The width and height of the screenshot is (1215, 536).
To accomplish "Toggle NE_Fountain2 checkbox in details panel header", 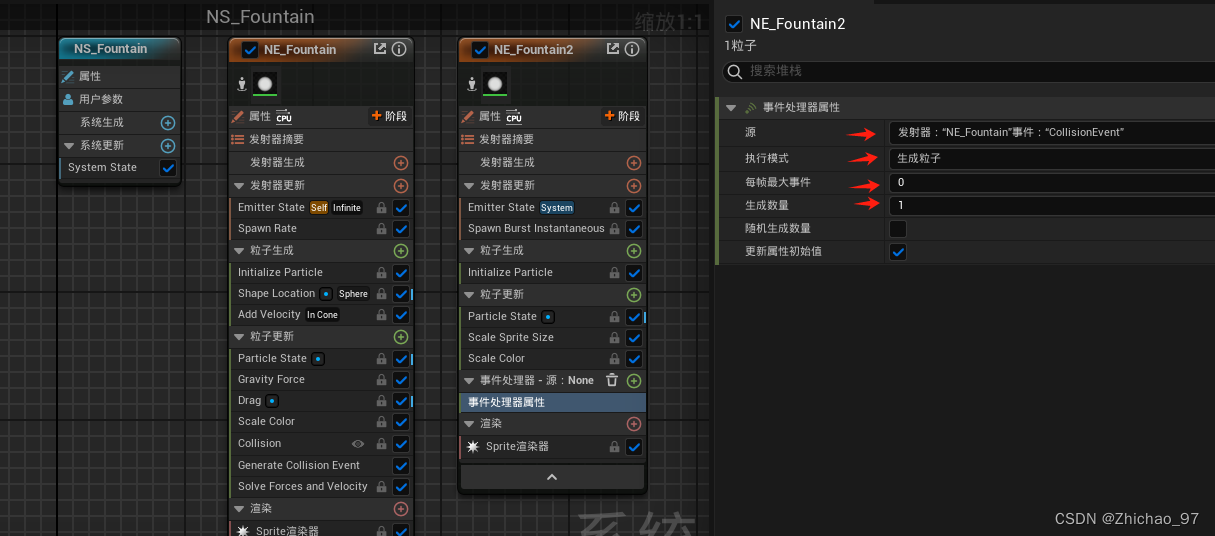I will pos(735,23).
